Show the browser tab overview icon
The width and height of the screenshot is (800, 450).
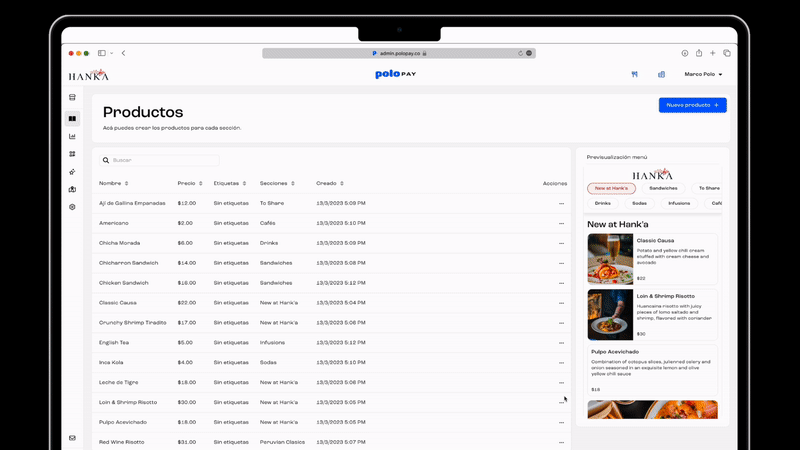[x=727, y=53]
